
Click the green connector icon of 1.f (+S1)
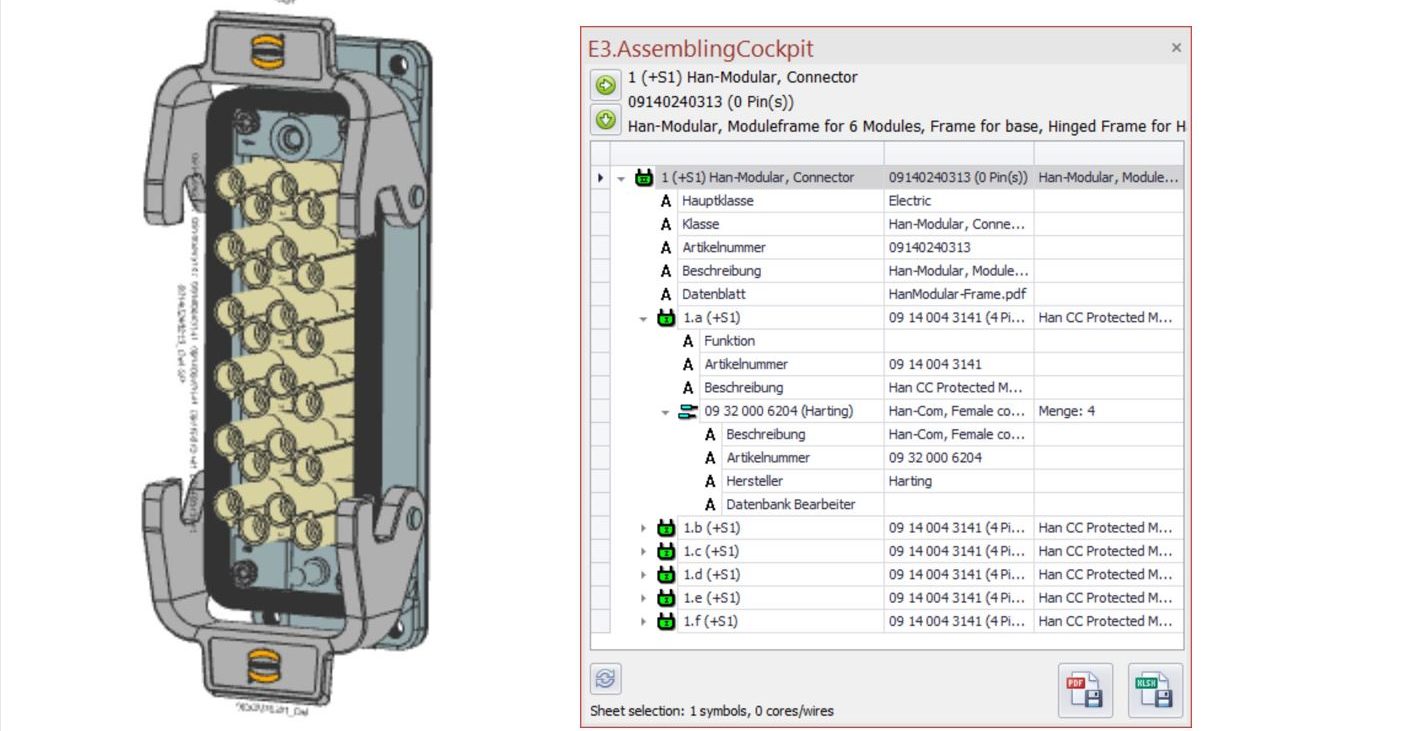pyautogui.click(x=666, y=621)
